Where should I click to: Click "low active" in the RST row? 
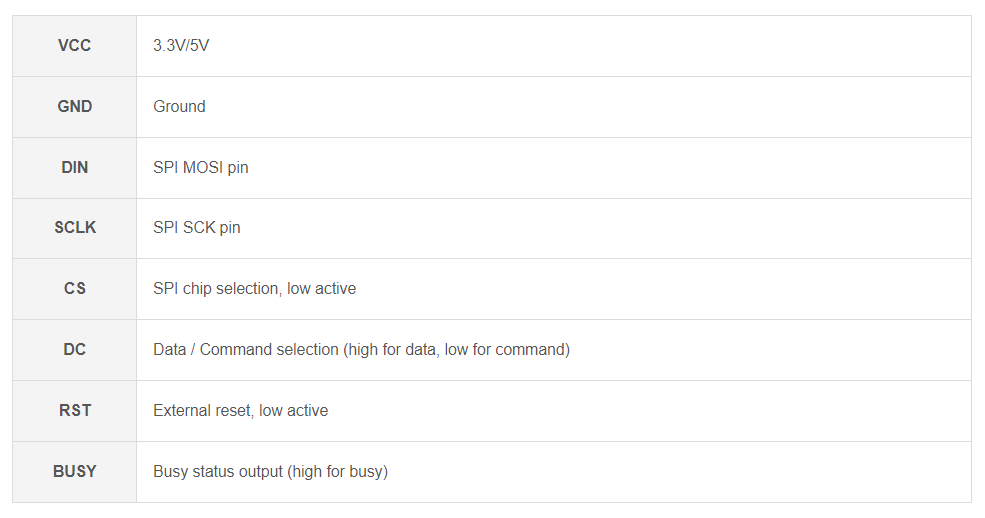(293, 411)
